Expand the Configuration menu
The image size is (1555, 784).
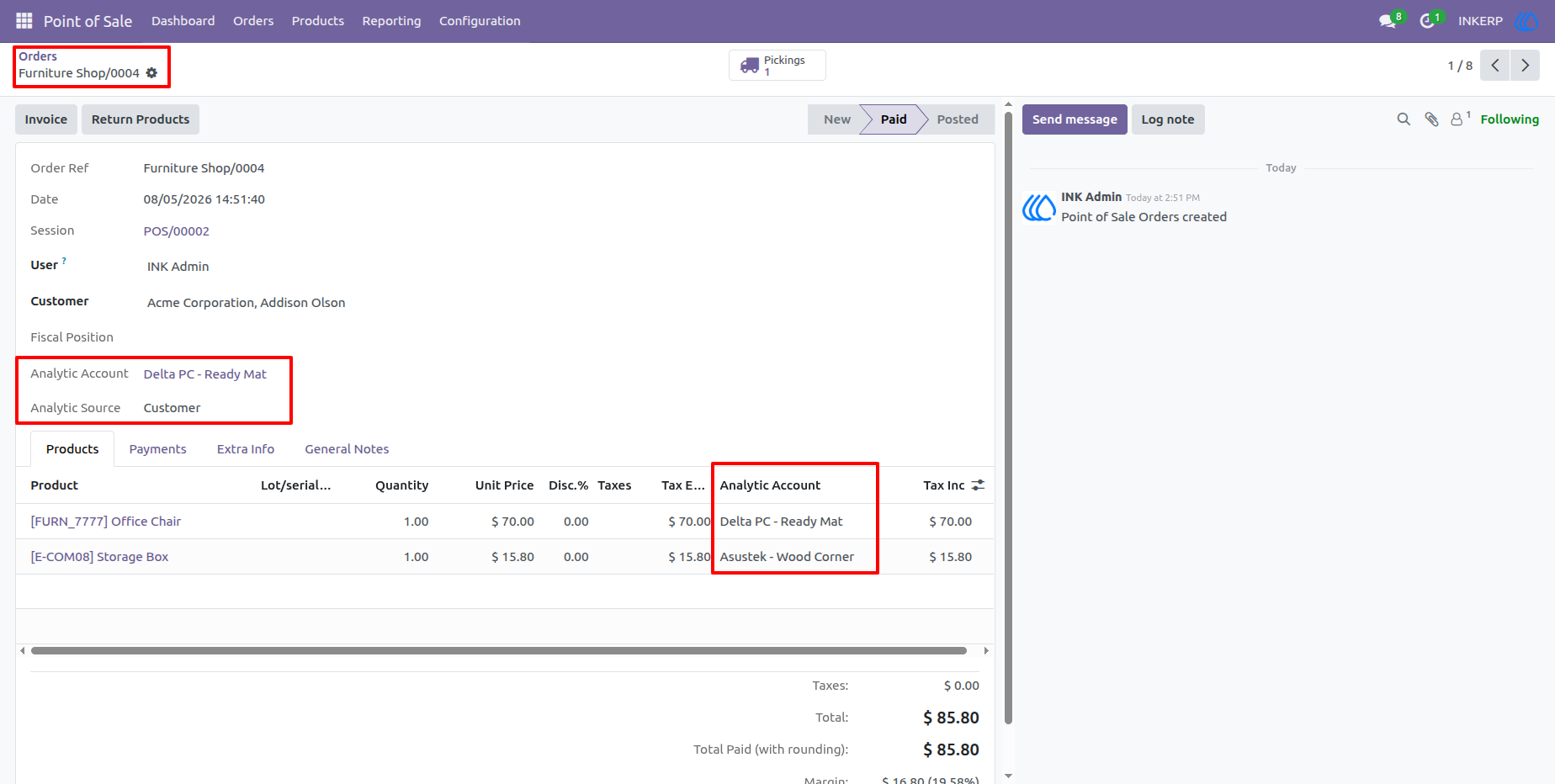[x=480, y=21]
